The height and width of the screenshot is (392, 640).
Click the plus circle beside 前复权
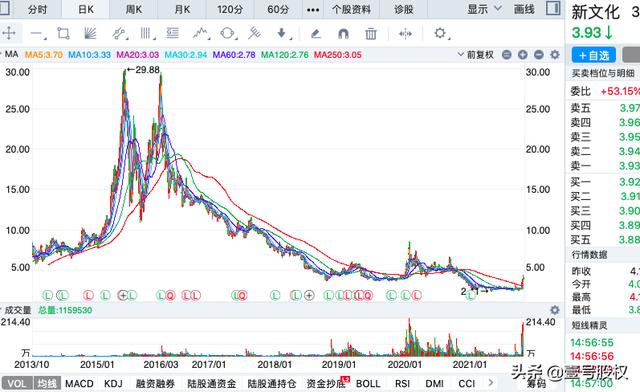522,54
